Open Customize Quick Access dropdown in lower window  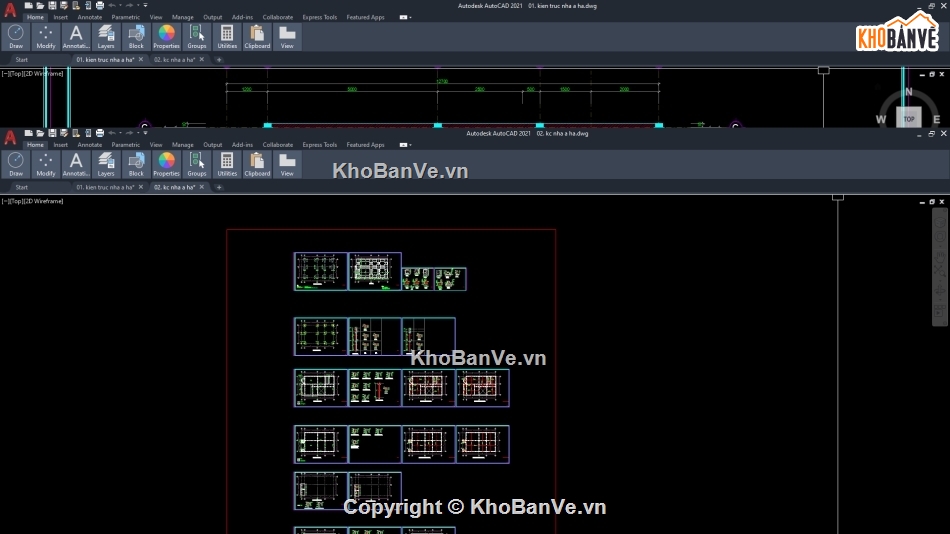(x=145, y=133)
